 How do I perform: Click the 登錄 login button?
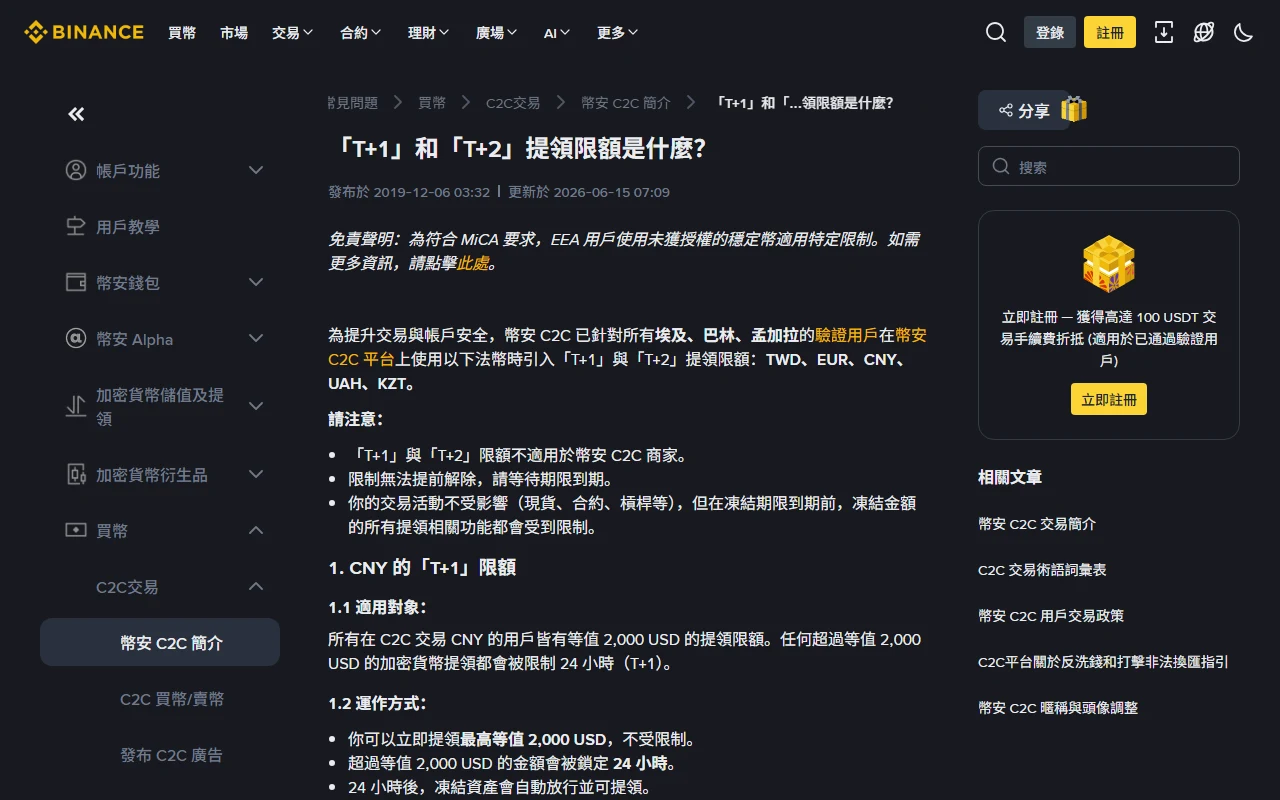(1050, 32)
